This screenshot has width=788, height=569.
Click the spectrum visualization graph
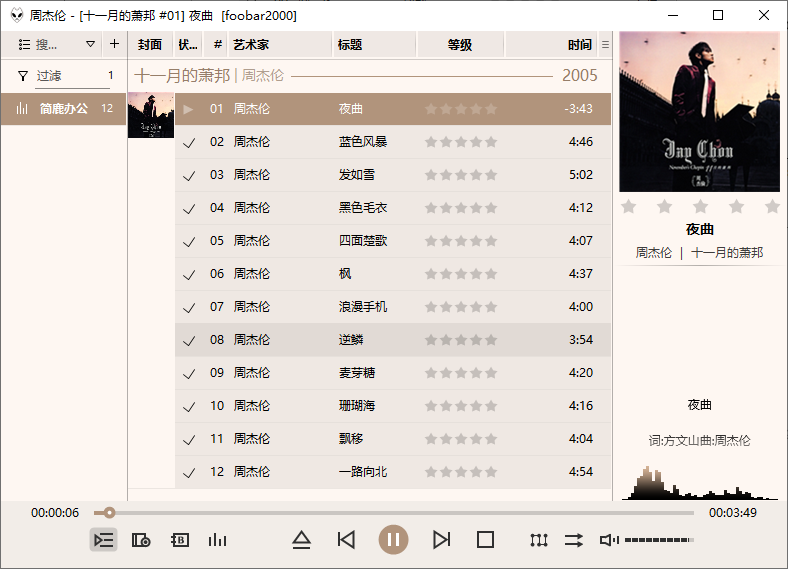(x=699, y=483)
